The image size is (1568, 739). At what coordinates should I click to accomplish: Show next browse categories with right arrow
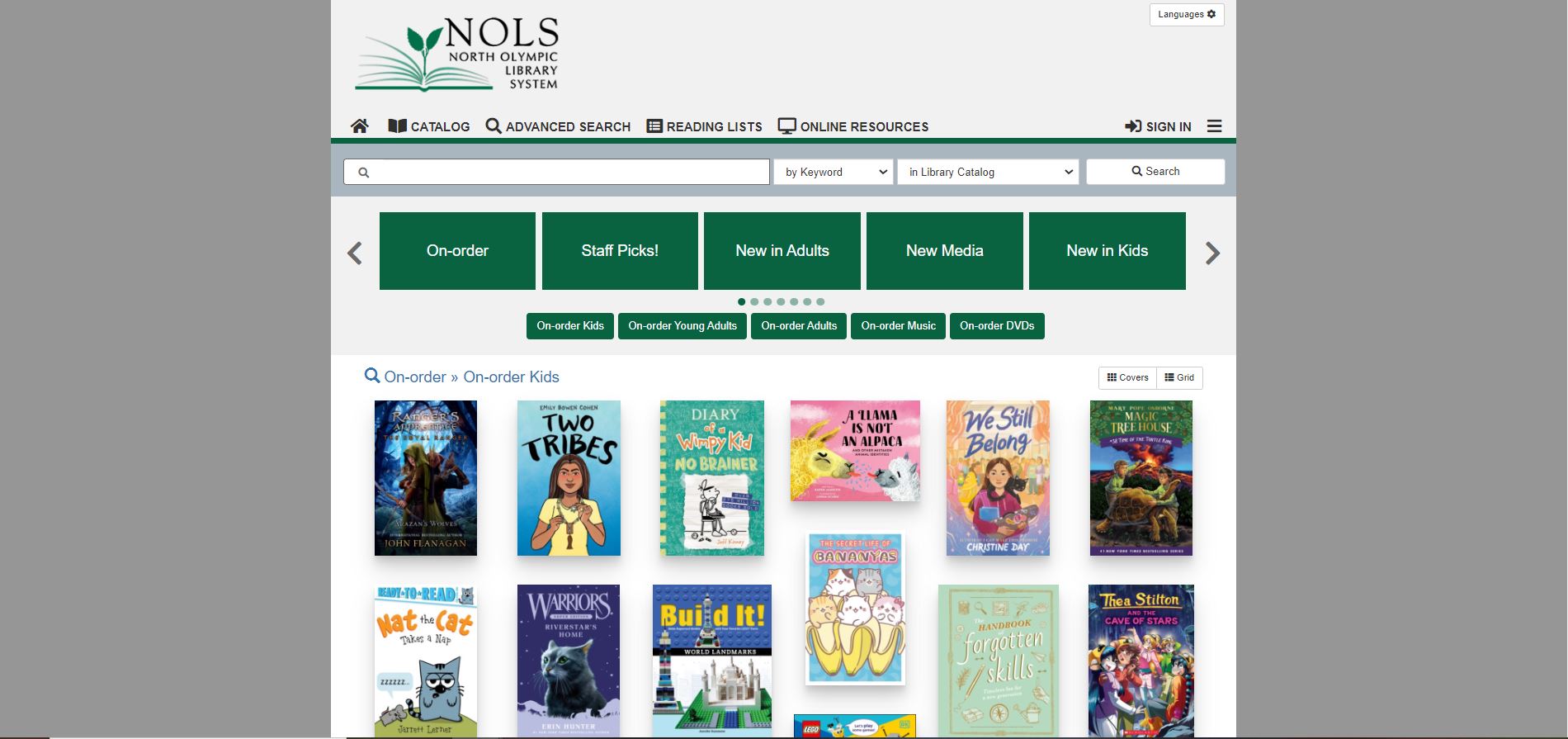1212,253
